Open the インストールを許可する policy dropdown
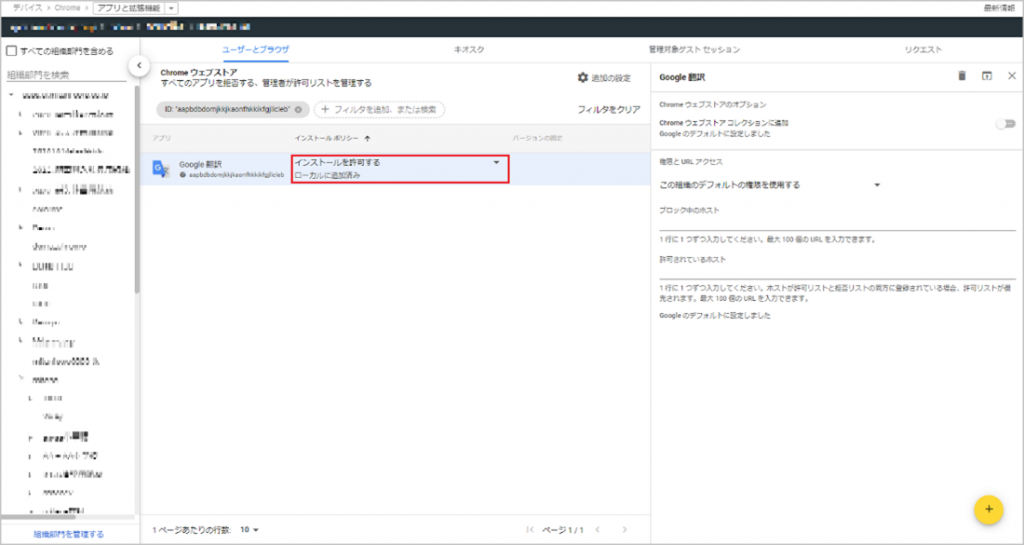The width and height of the screenshot is (1024, 545). pyautogui.click(x=399, y=168)
